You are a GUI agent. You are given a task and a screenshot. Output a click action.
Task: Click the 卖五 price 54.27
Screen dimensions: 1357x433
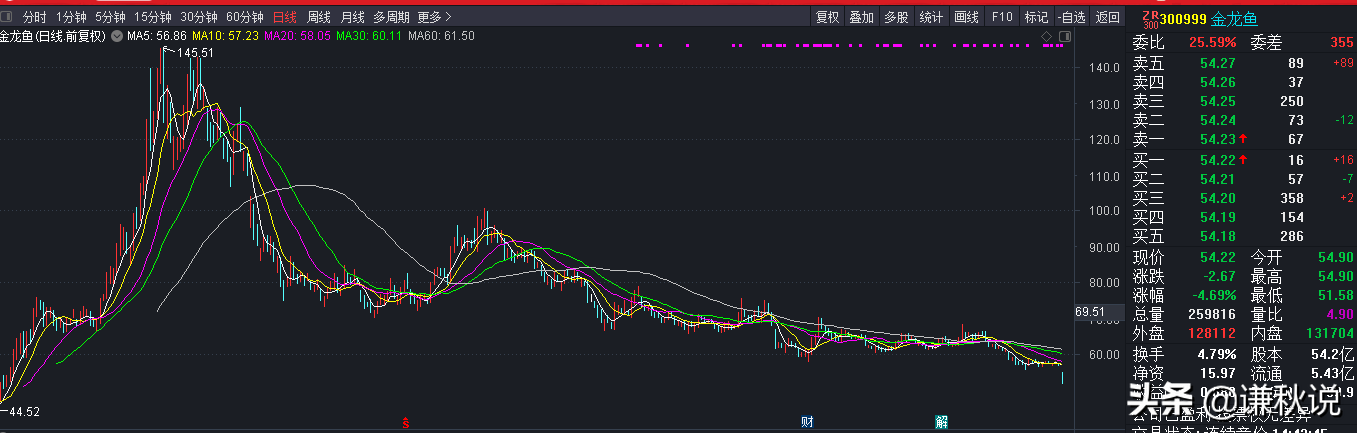(x=1217, y=63)
